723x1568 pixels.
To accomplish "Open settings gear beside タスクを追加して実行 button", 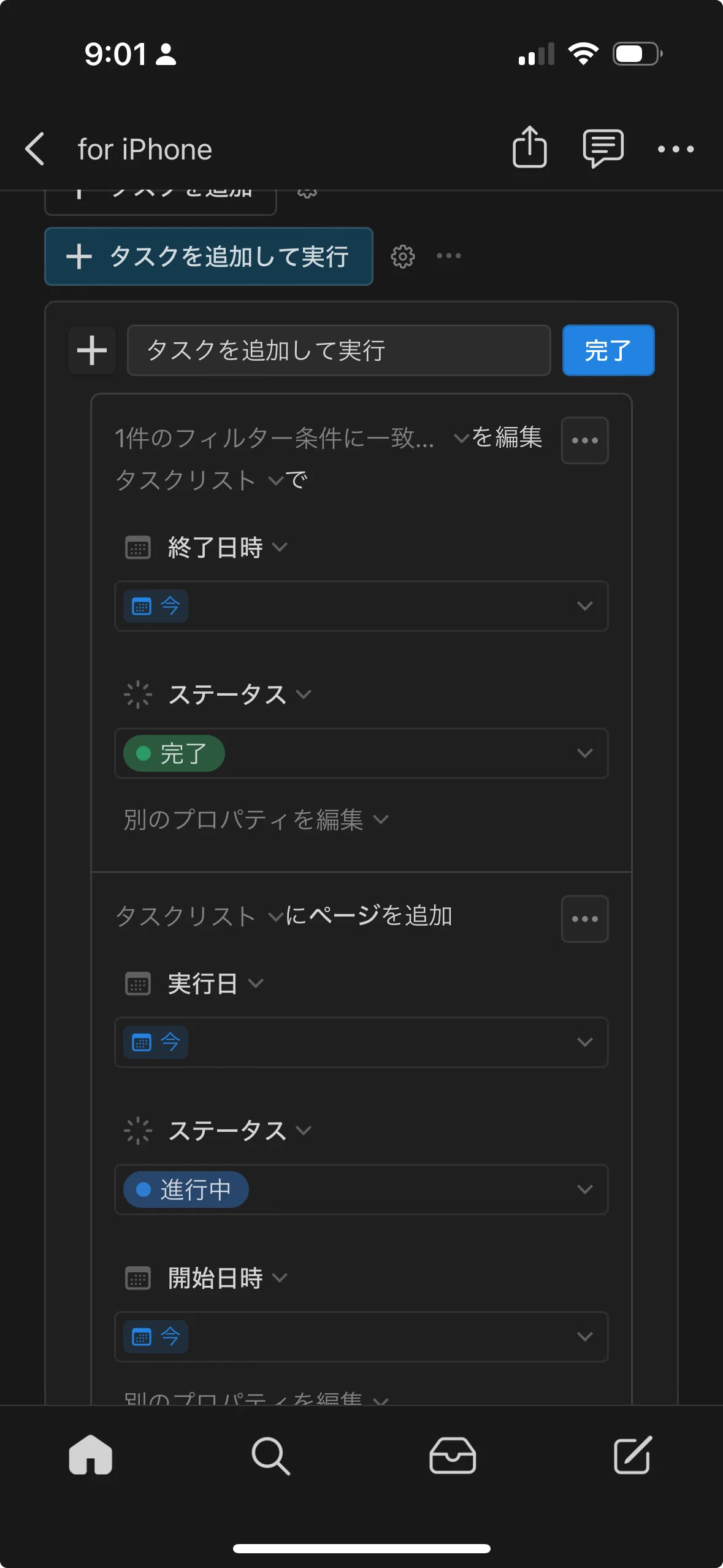I will (x=403, y=256).
